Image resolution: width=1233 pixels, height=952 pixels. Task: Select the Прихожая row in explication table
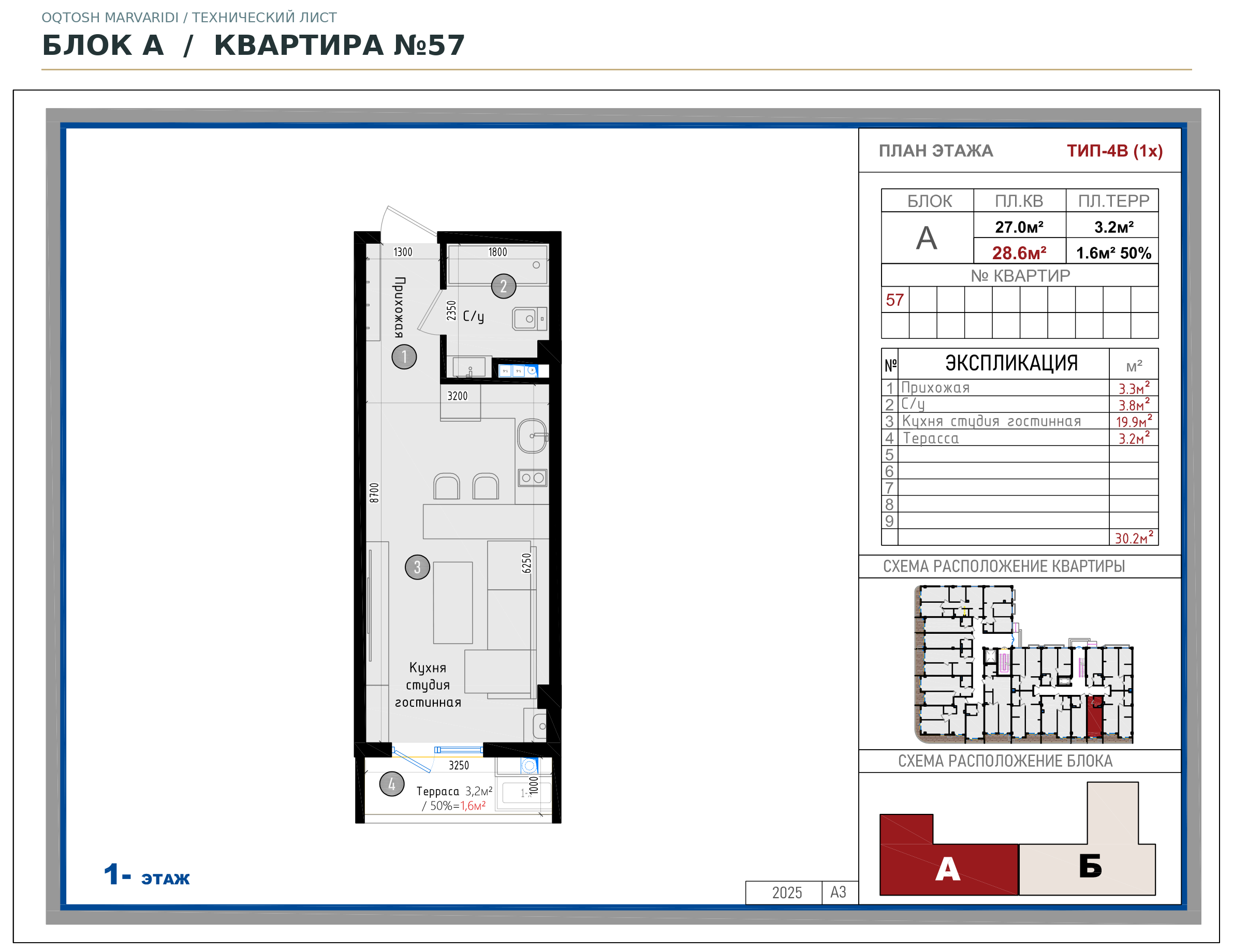(x=1020, y=388)
